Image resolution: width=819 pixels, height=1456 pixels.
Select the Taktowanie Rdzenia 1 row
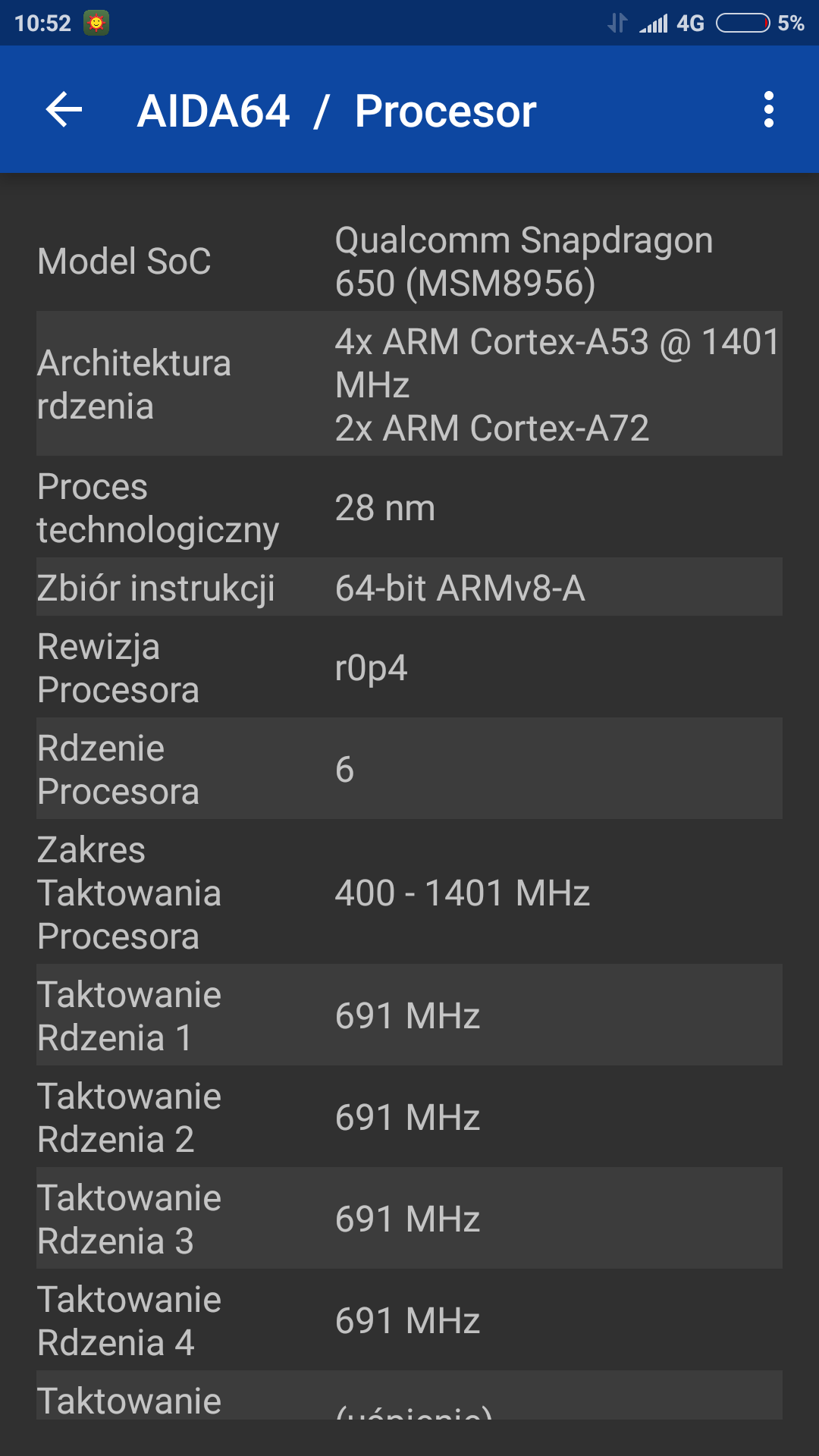409,1015
